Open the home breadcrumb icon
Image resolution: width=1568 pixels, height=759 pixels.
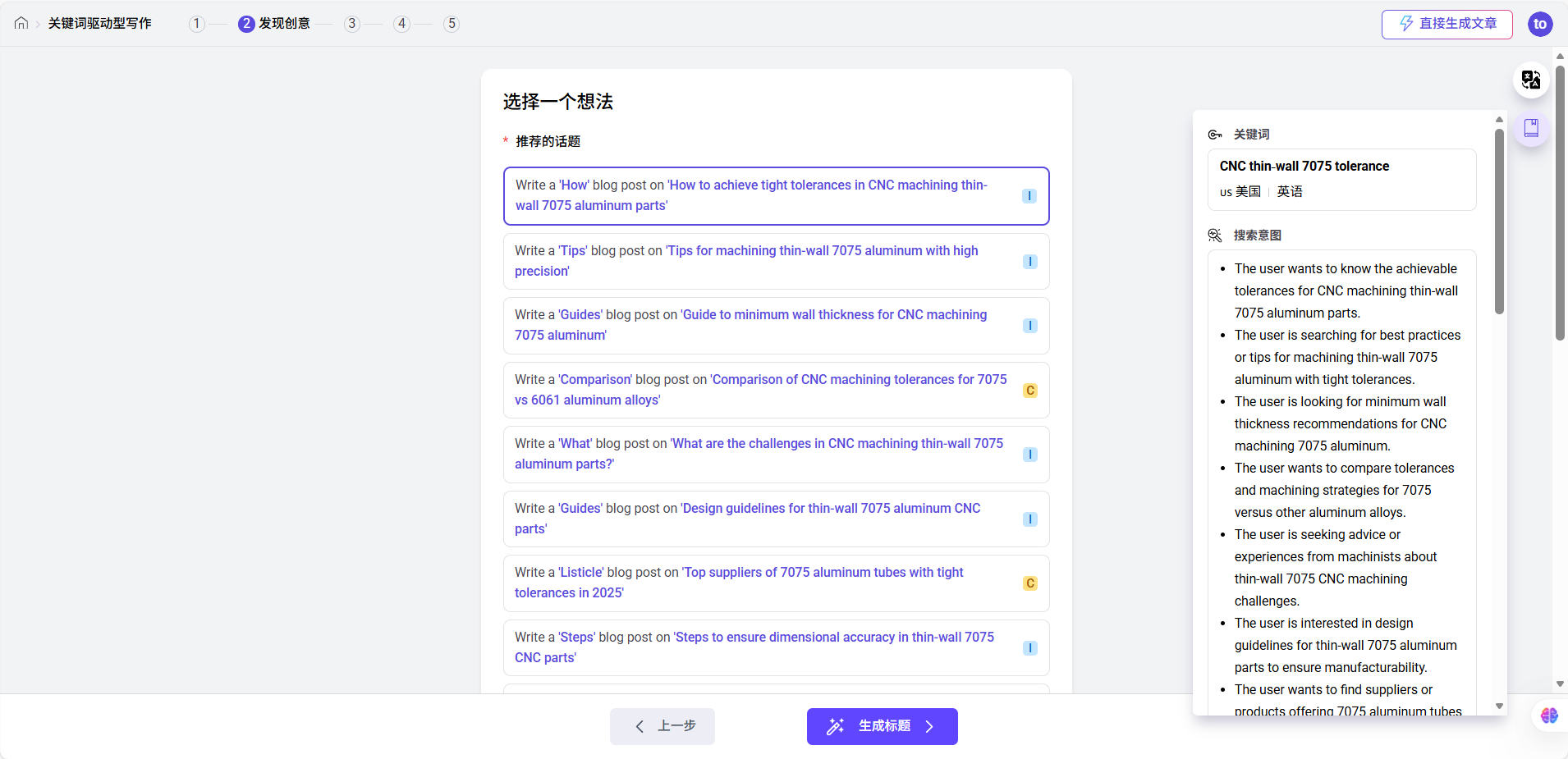click(21, 23)
